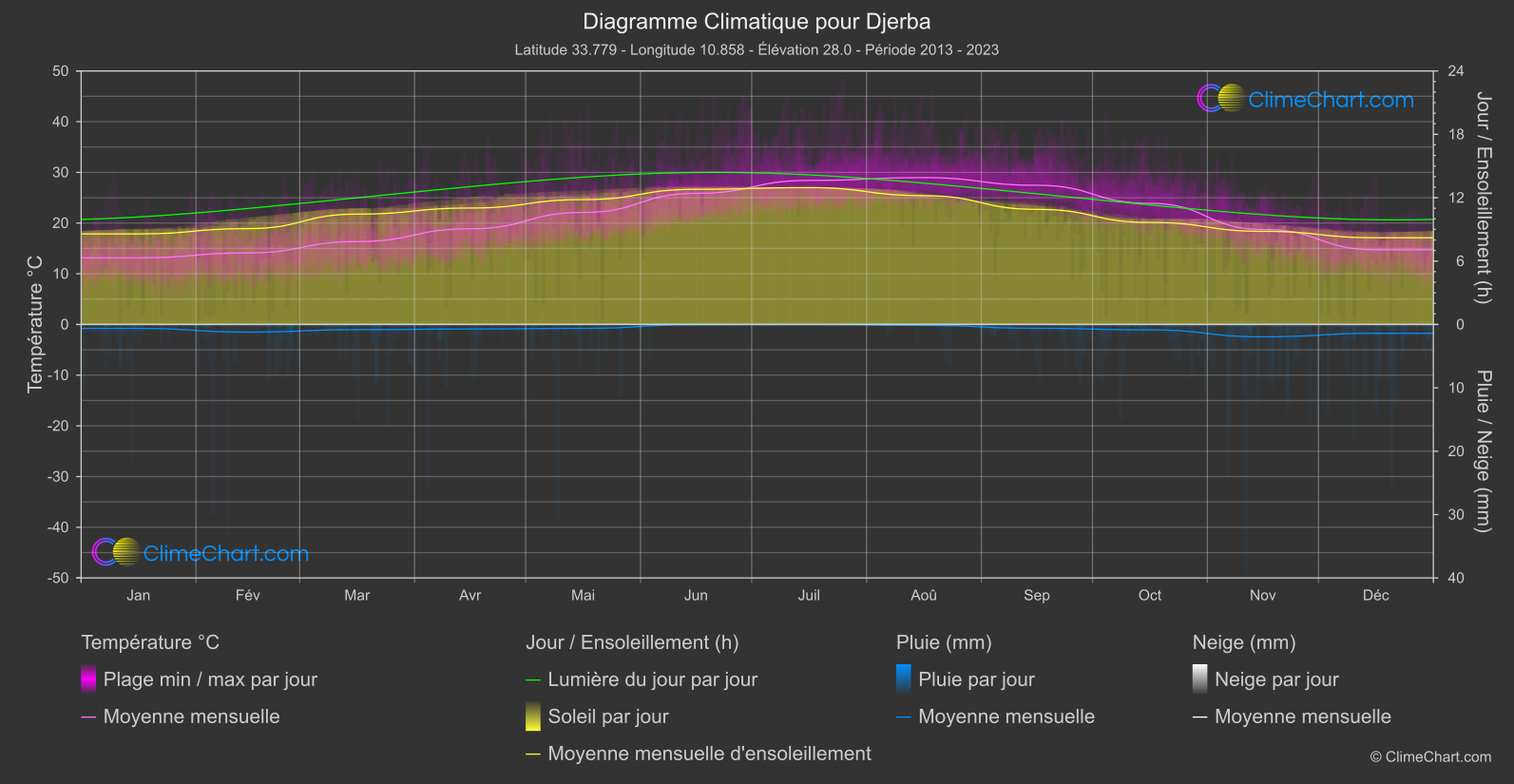Screen dimensions: 1514x784
Task: Click the '-50' tick on the temperature axis
Action: [x=58, y=578]
